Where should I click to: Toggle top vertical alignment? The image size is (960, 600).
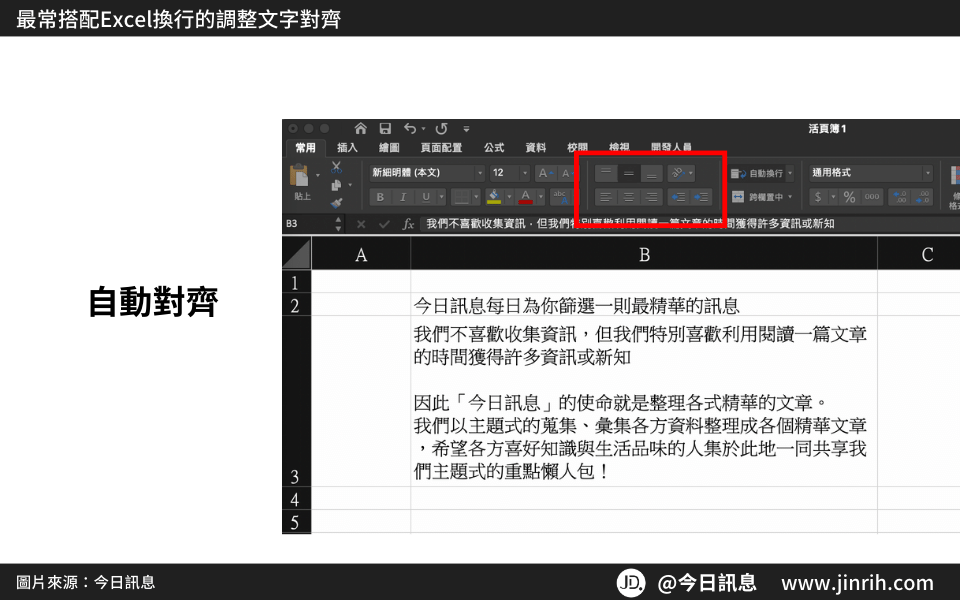pos(606,173)
